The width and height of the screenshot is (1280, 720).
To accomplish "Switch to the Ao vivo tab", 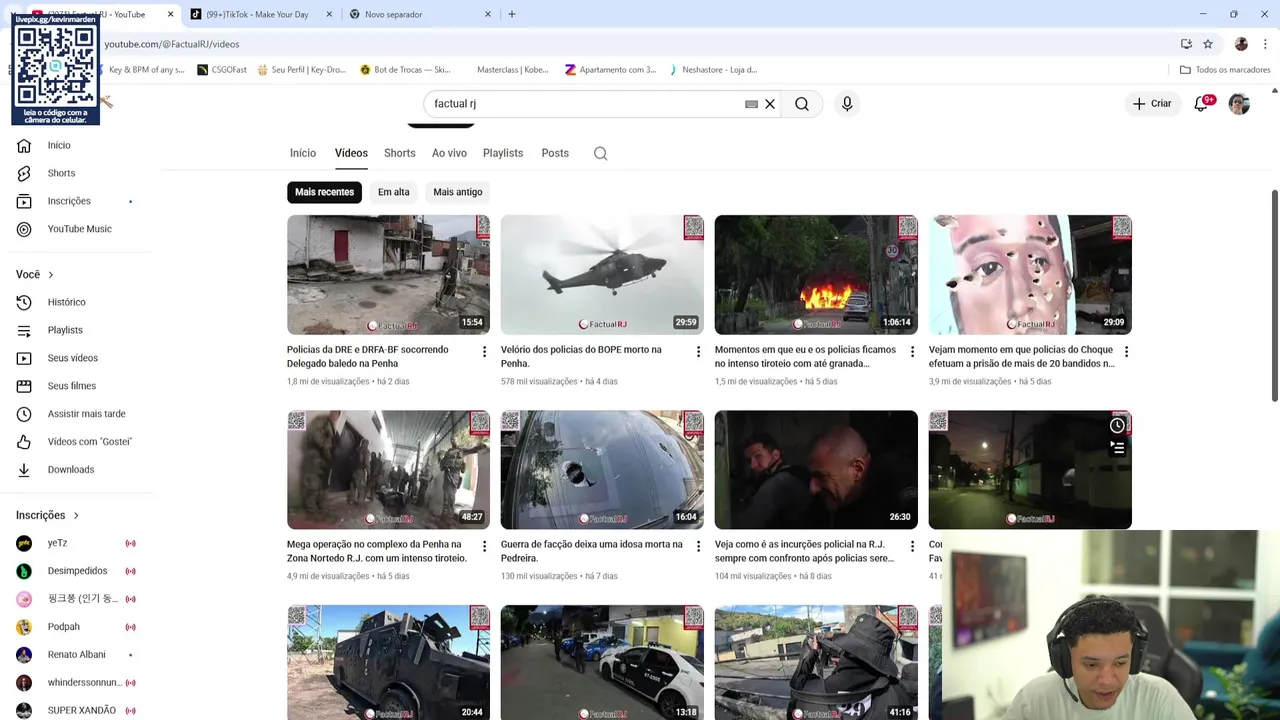I will [449, 153].
